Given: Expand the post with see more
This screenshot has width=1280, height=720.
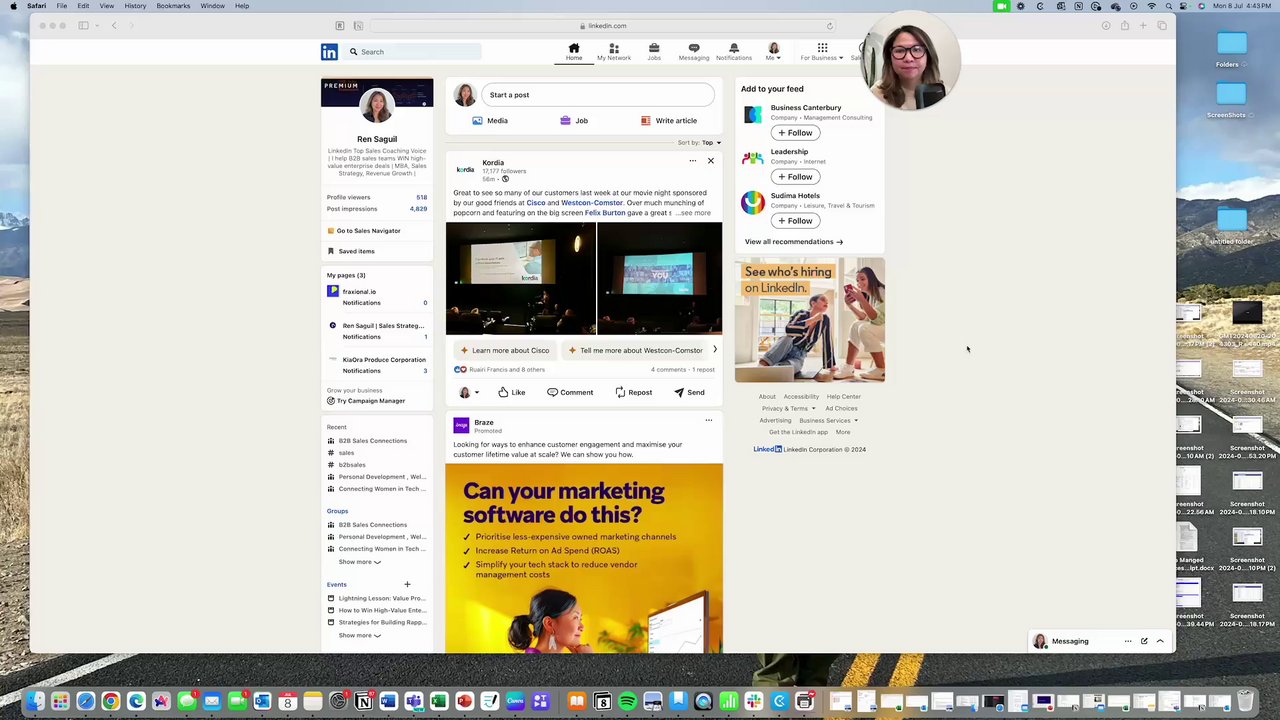Looking at the screenshot, I should (694, 213).
